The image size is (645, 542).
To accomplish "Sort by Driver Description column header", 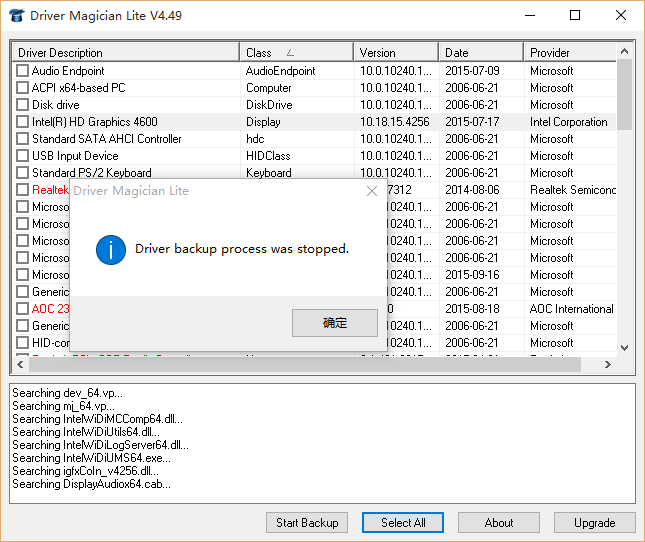I will pyautogui.click(x=125, y=52).
